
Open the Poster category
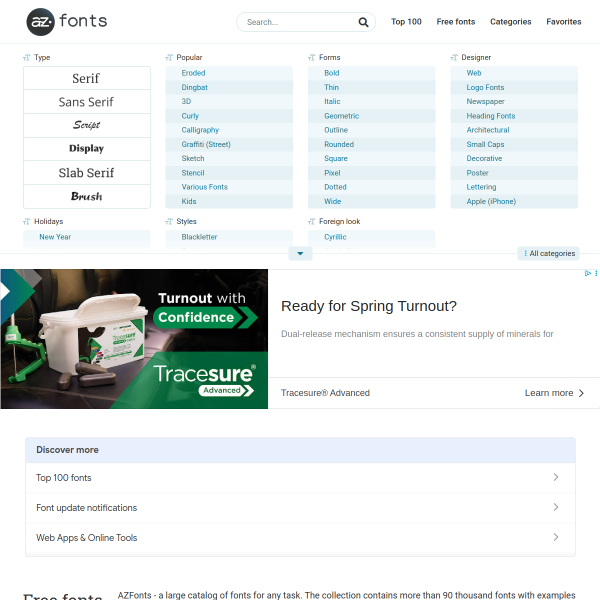click(514, 173)
